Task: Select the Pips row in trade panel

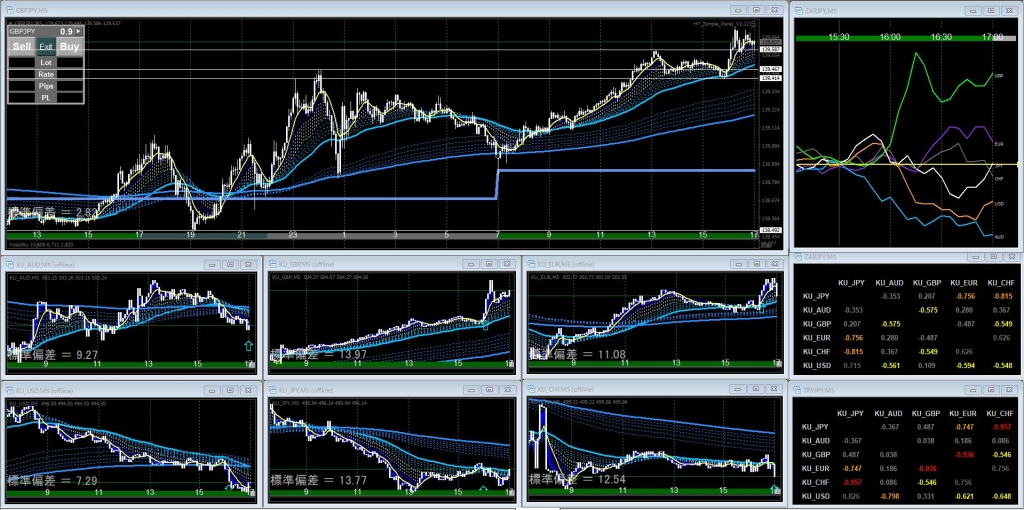Action: point(46,86)
